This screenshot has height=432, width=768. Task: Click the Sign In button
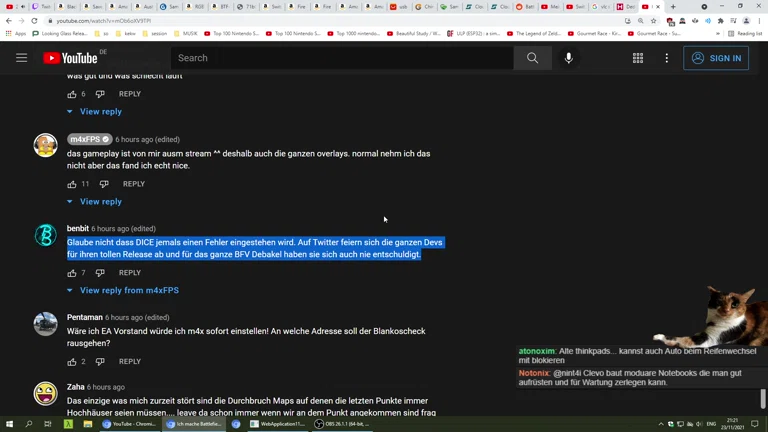tap(716, 58)
